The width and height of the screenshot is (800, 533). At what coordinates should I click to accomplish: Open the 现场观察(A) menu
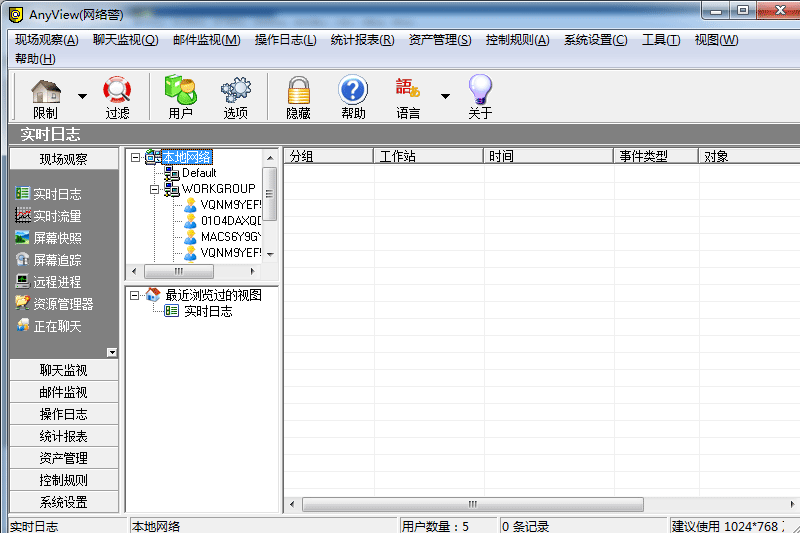point(47,40)
